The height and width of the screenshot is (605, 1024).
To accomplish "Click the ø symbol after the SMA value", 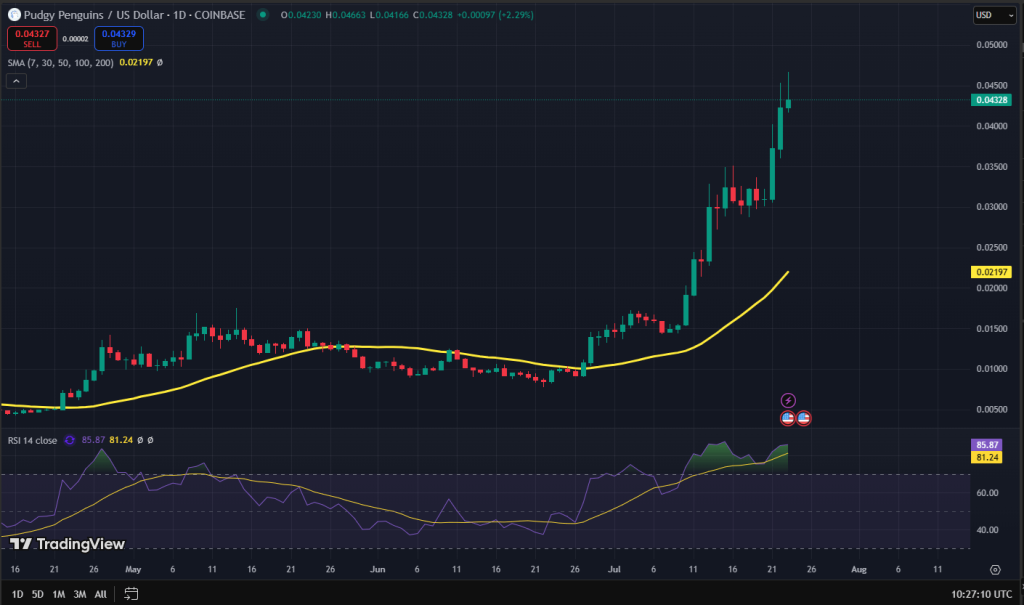I will point(160,63).
